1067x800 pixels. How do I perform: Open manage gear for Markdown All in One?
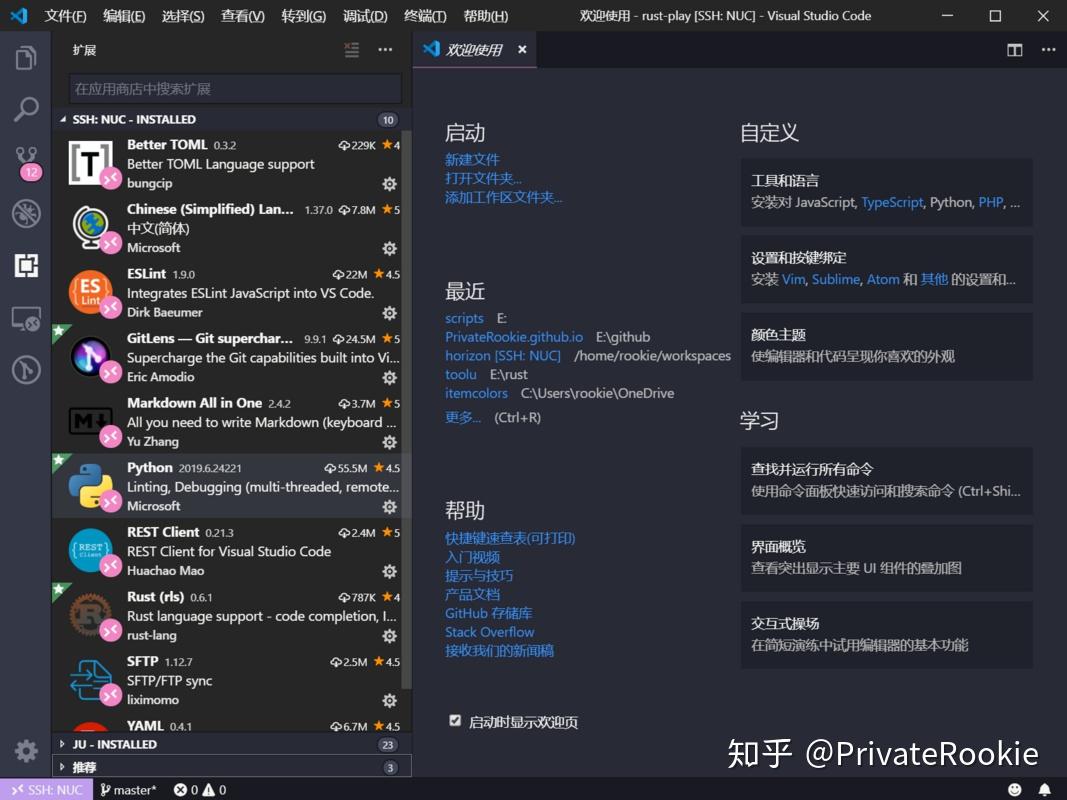389,442
